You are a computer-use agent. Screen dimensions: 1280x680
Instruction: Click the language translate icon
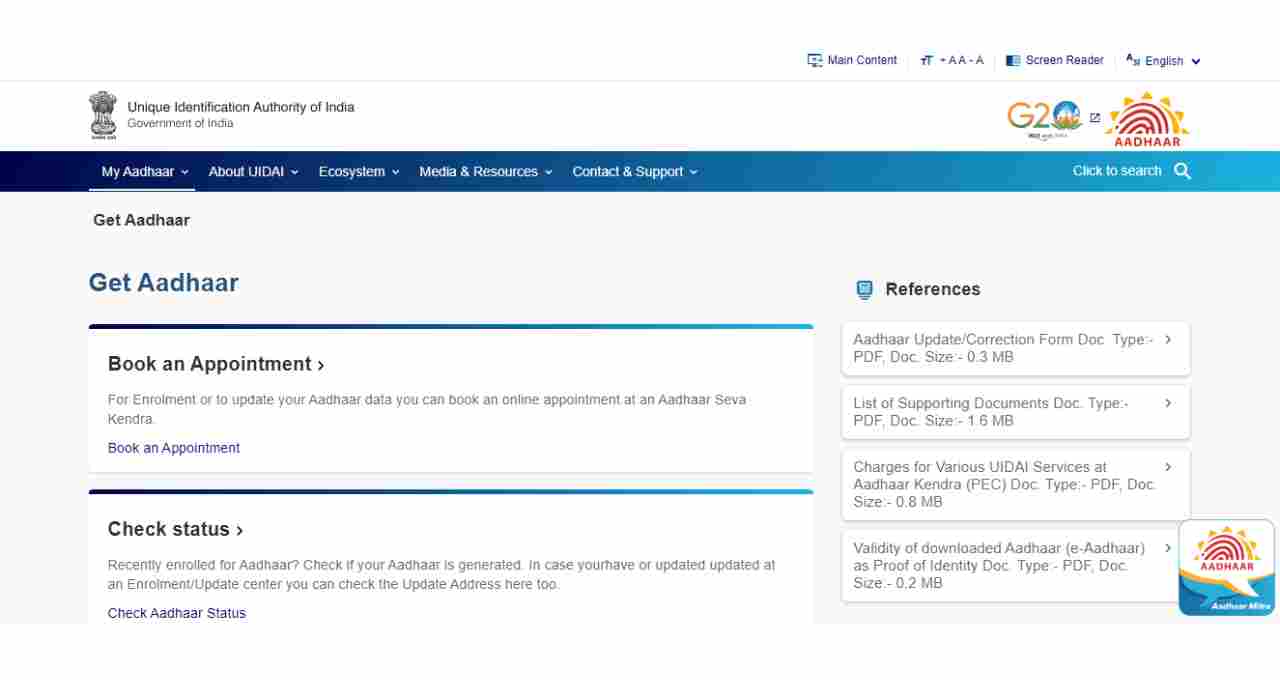click(x=1133, y=60)
